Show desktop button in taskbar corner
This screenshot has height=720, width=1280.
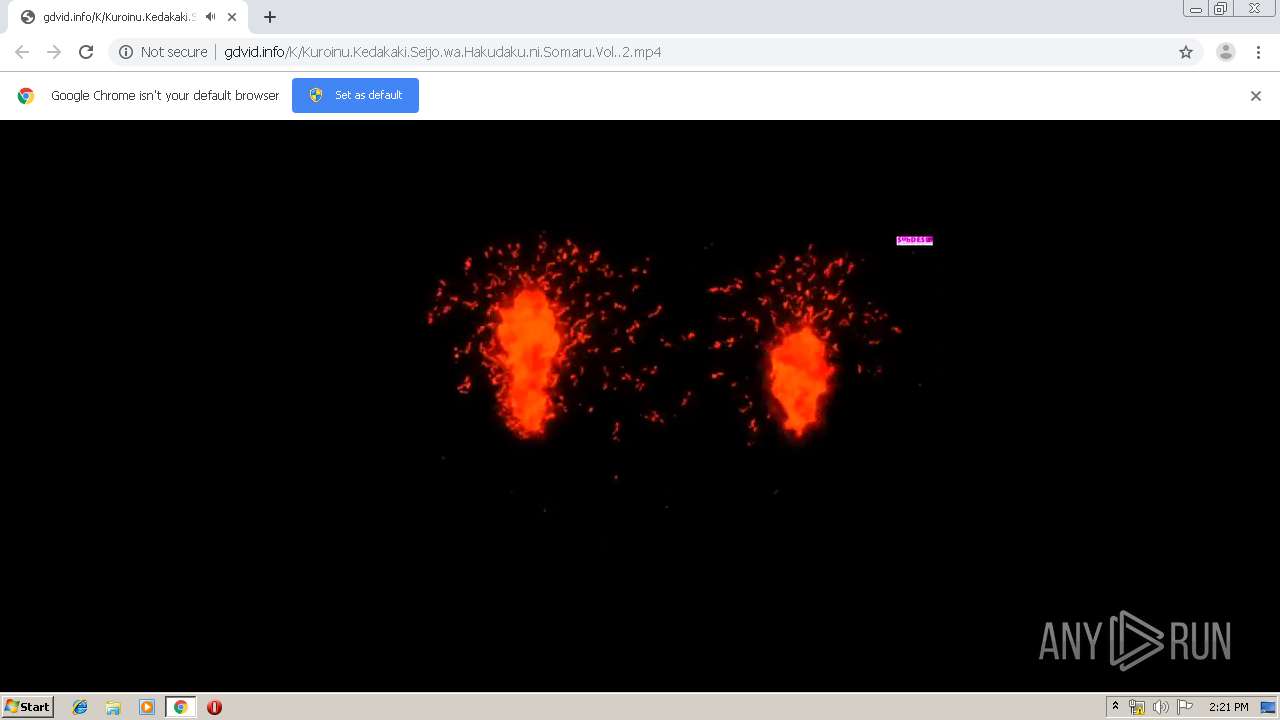(1268, 707)
